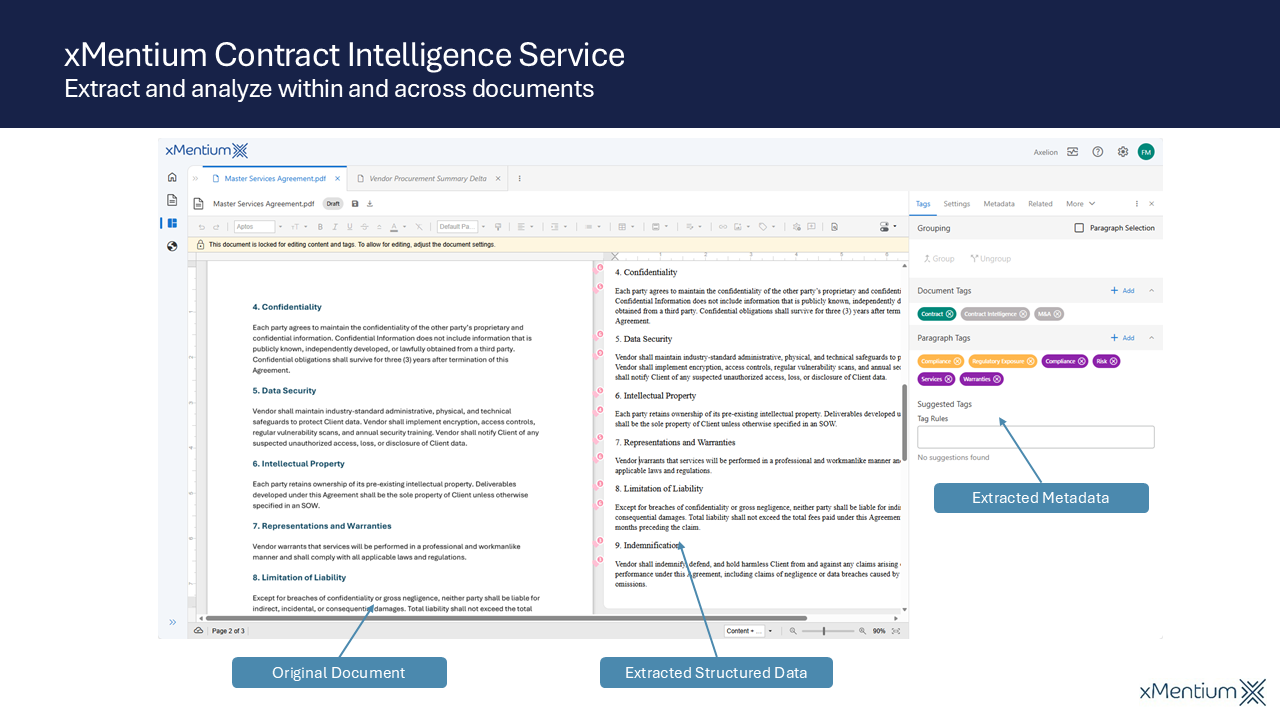Toggle Underline formatting
The image size is (1280, 720).
pyautogui.click(x=350, y=227)
